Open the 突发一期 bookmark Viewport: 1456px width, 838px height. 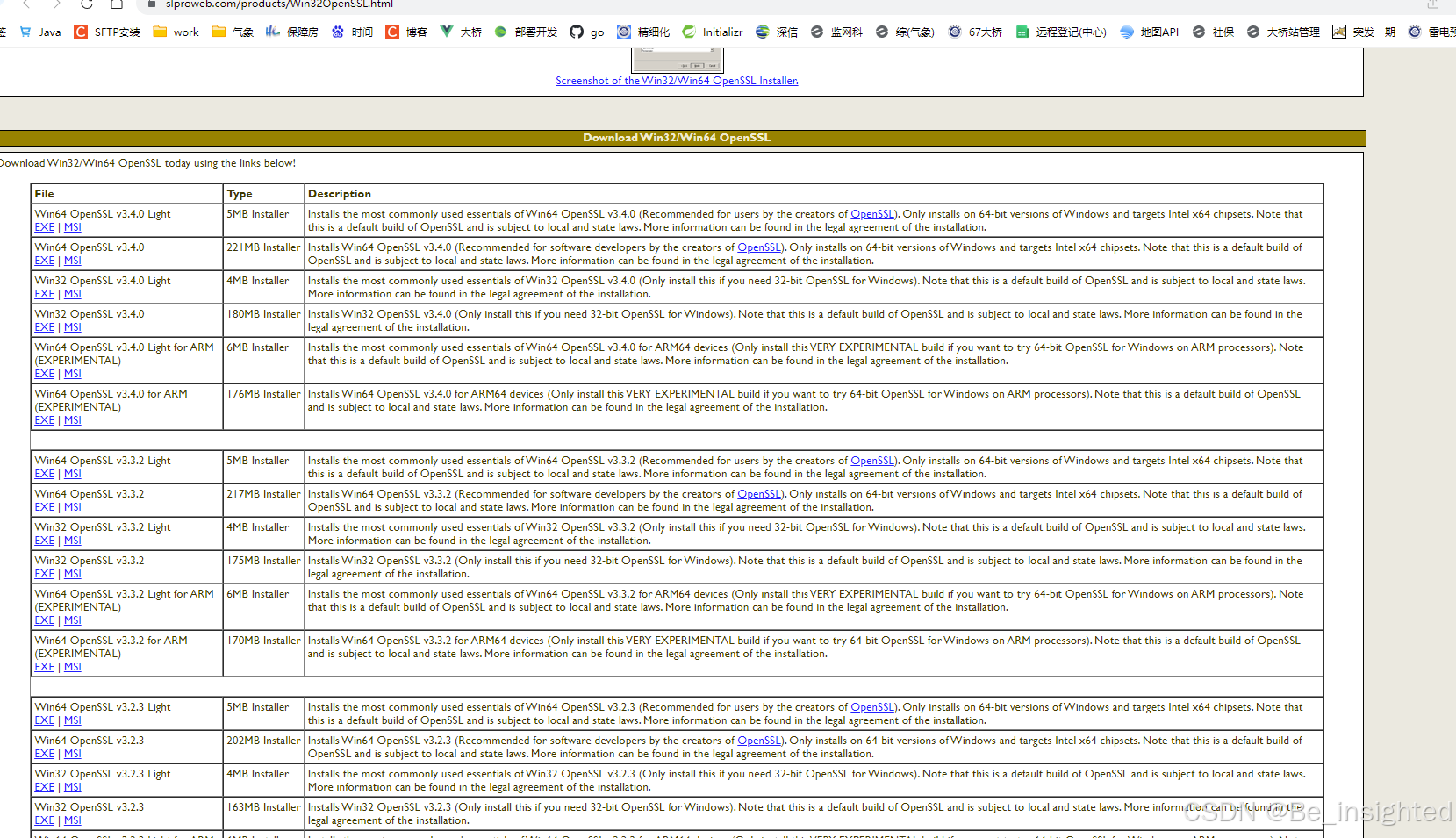1364,32
